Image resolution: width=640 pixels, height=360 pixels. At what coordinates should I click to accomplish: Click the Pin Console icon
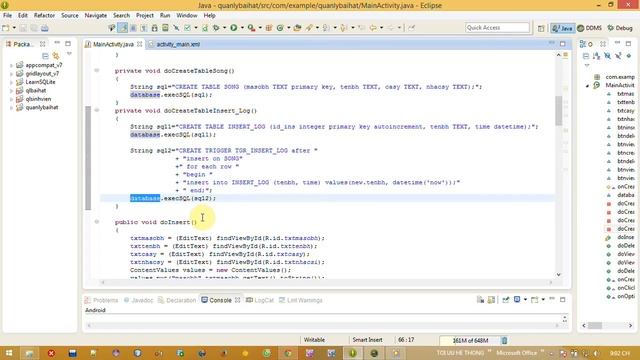(x=505, y=300)
